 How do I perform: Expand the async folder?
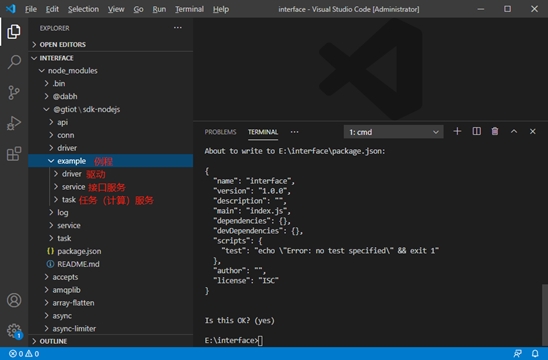pos(110,316)
